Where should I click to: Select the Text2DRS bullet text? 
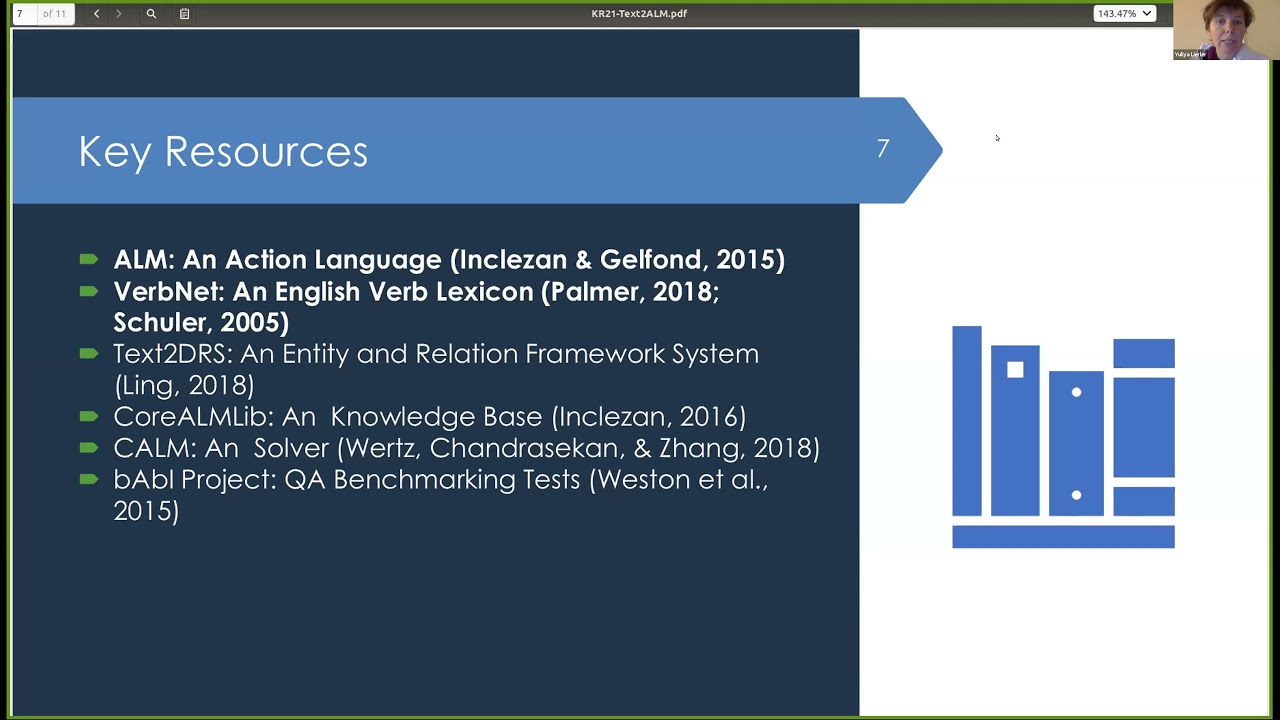coord(436,369)
